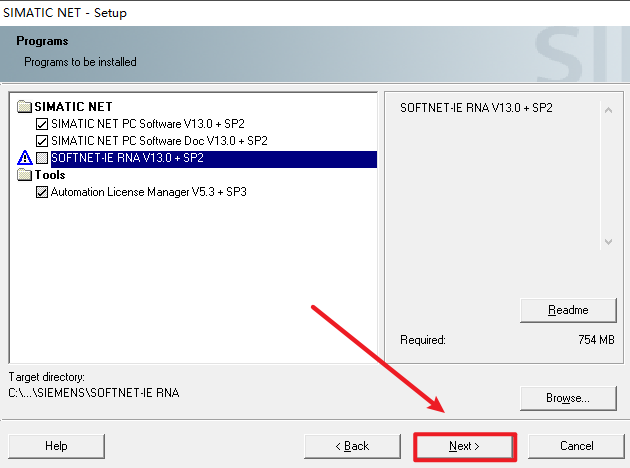Click the 754 MB required size value
The image size is (630, 468).
pyautogui.click(x=596, y=340)
